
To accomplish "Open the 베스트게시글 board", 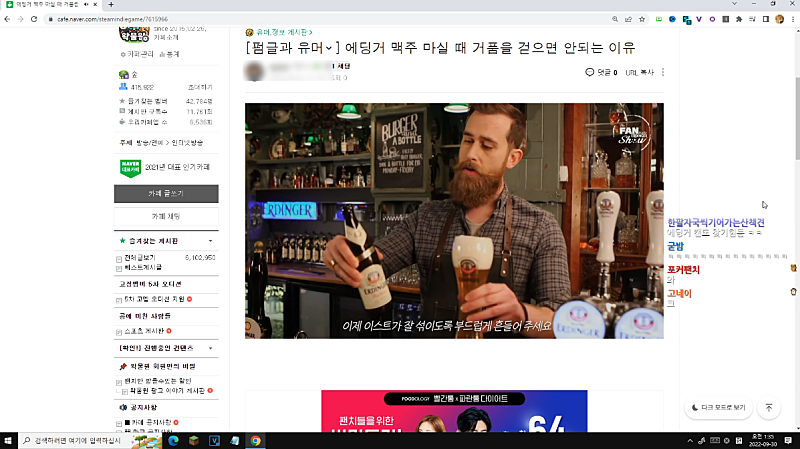I will (143, 267).
